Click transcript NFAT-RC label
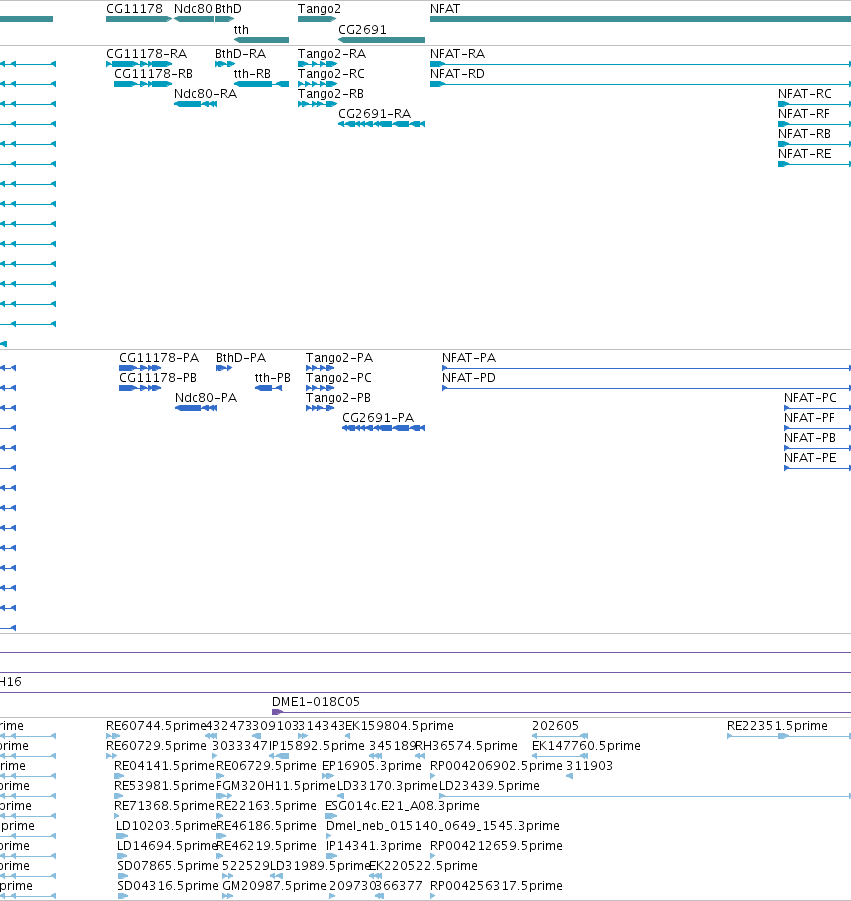Image resolution: width=851 pixels, height=901 pixels. point(804,94)
